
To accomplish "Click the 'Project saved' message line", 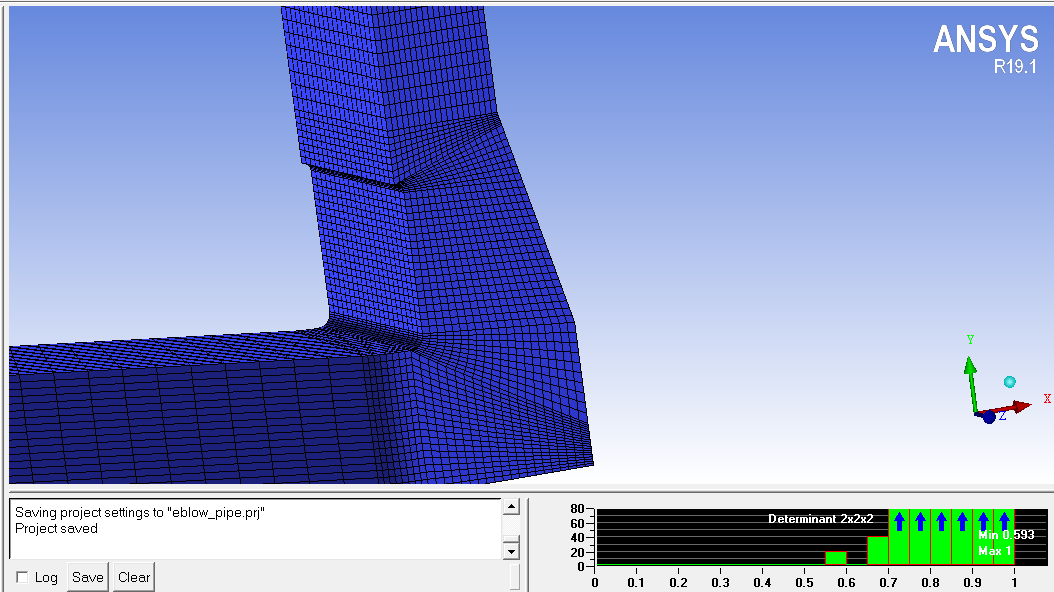I will (56, 528).
